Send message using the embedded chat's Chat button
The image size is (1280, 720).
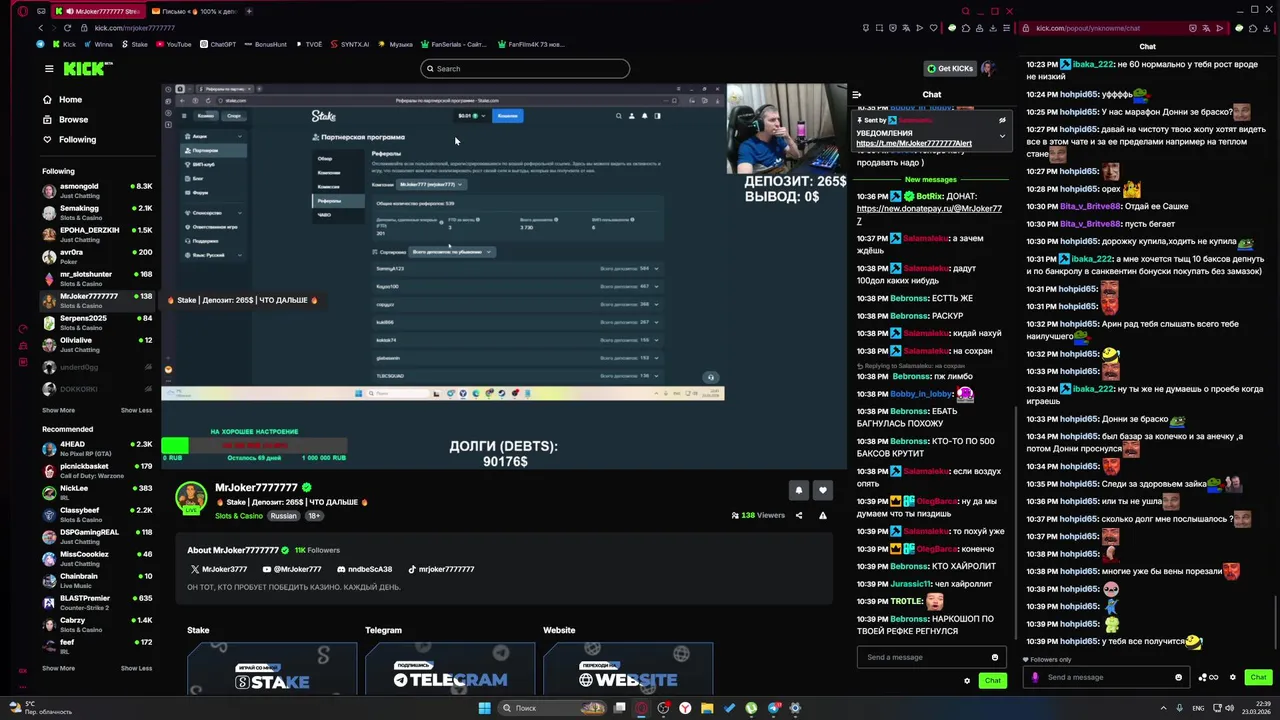992,681
